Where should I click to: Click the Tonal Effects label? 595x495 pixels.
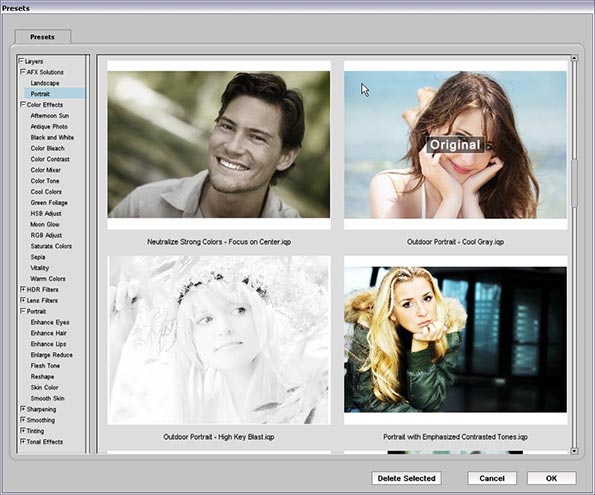[45, 442]
